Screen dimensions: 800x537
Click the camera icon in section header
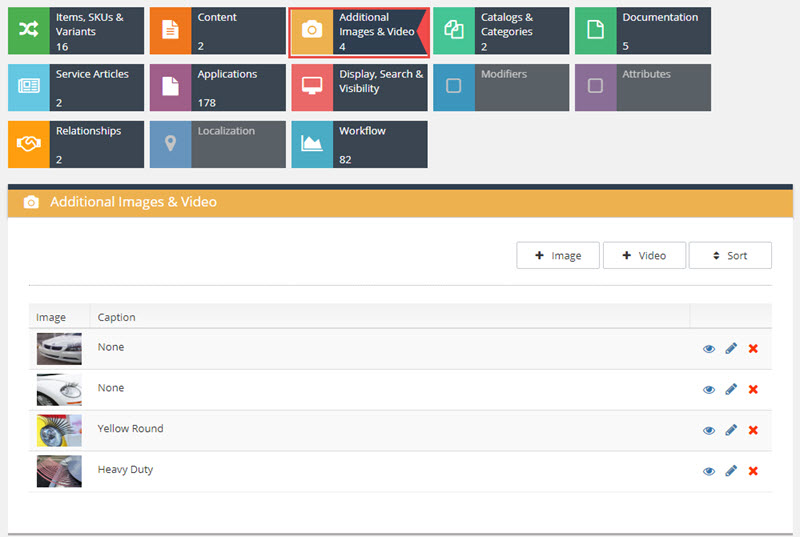click(x=31, y=202)
